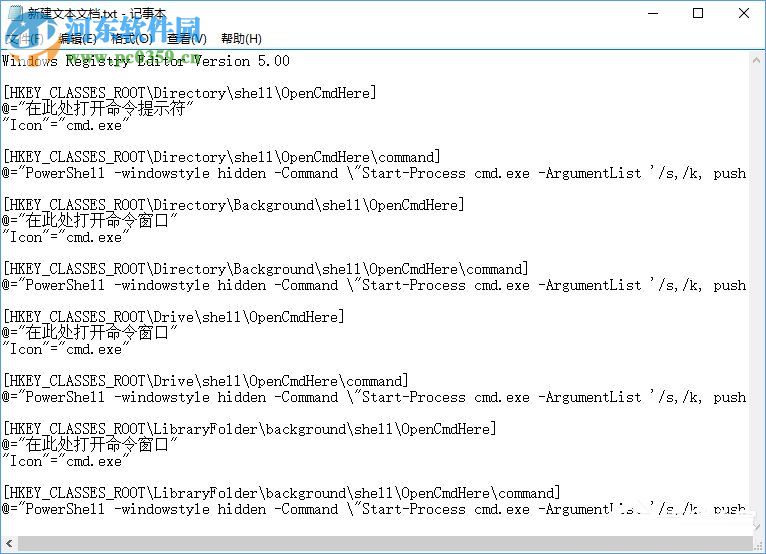
Task: Click the Notepad icon in the title bar
Action: pos(15,13)
